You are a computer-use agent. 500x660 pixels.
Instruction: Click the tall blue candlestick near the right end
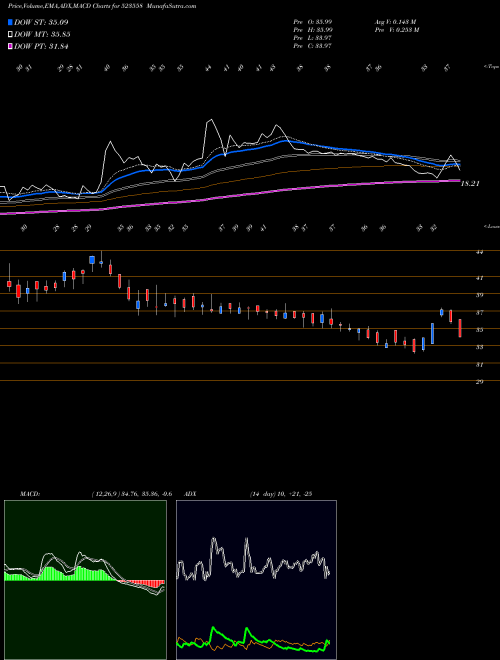(x=432, y=333)
